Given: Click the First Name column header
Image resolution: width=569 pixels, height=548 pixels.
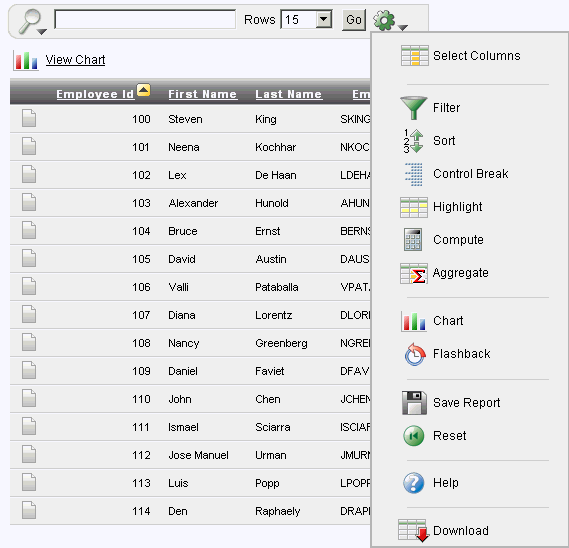Looking at the screenshot, I should tap(202, 94).
